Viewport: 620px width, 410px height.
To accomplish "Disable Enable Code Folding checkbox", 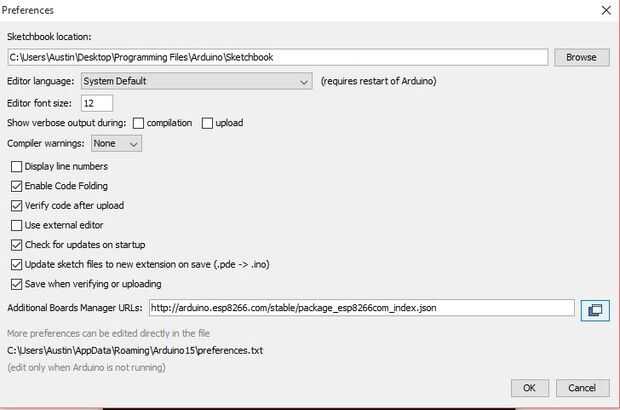I will [x=16, y=186].
